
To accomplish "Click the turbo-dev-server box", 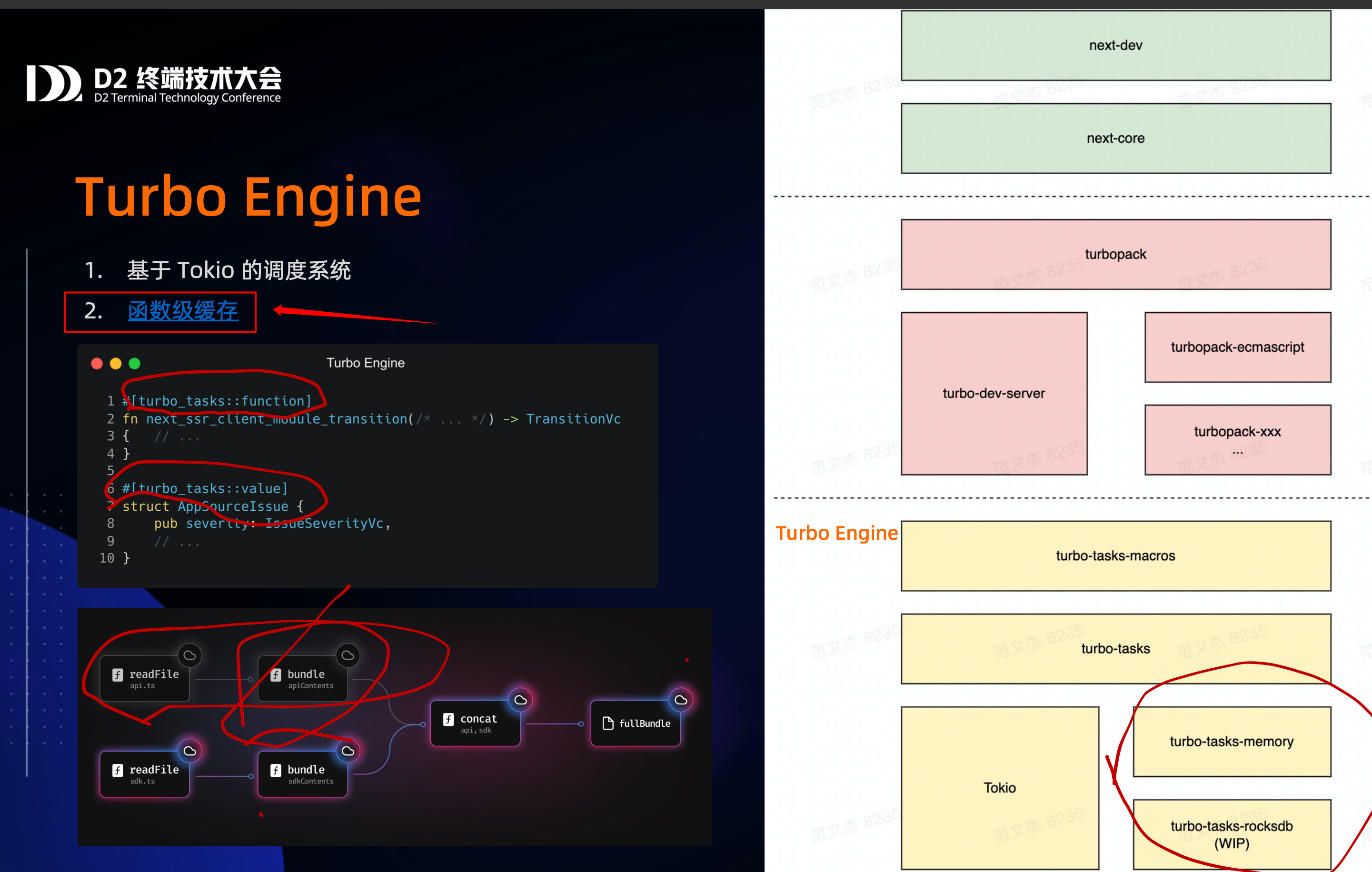I will pyautogui.click(x=994, y=393).
